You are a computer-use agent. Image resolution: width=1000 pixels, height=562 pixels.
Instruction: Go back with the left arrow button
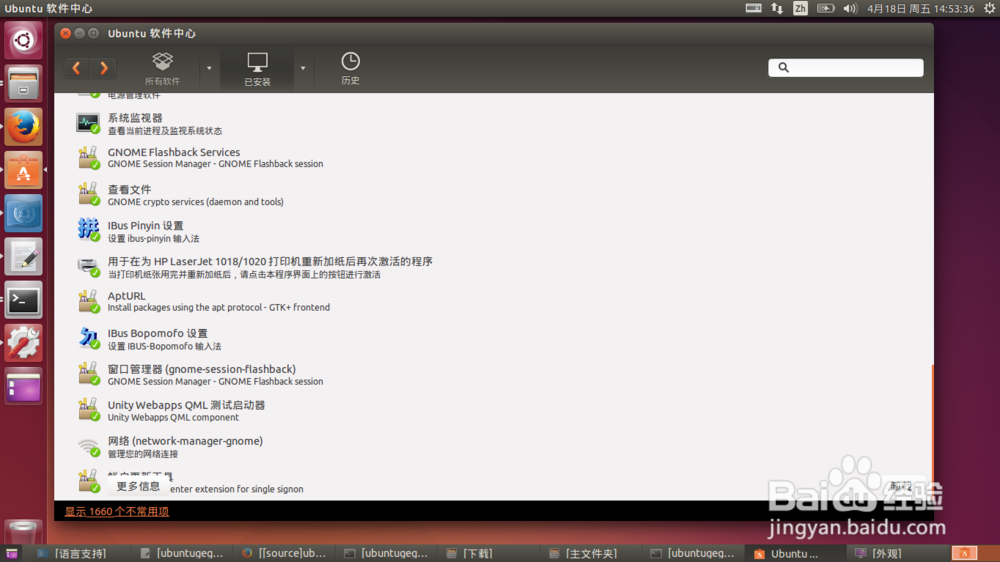click(x=77, y=68)
